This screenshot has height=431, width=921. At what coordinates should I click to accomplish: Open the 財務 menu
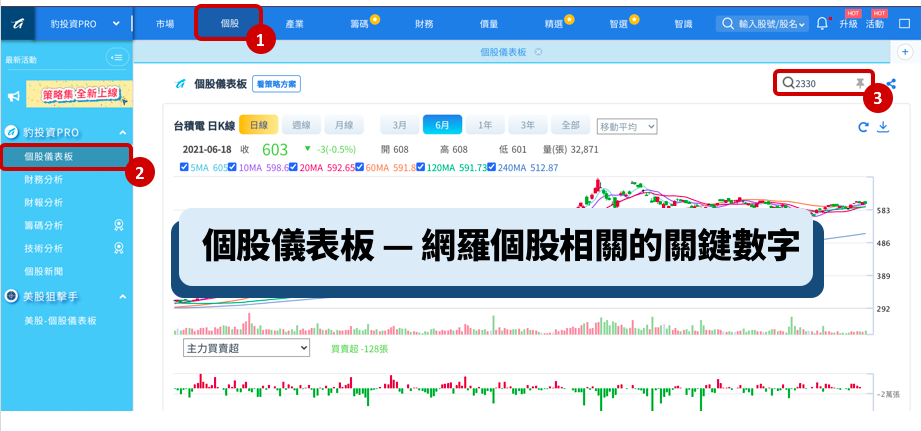424,24
